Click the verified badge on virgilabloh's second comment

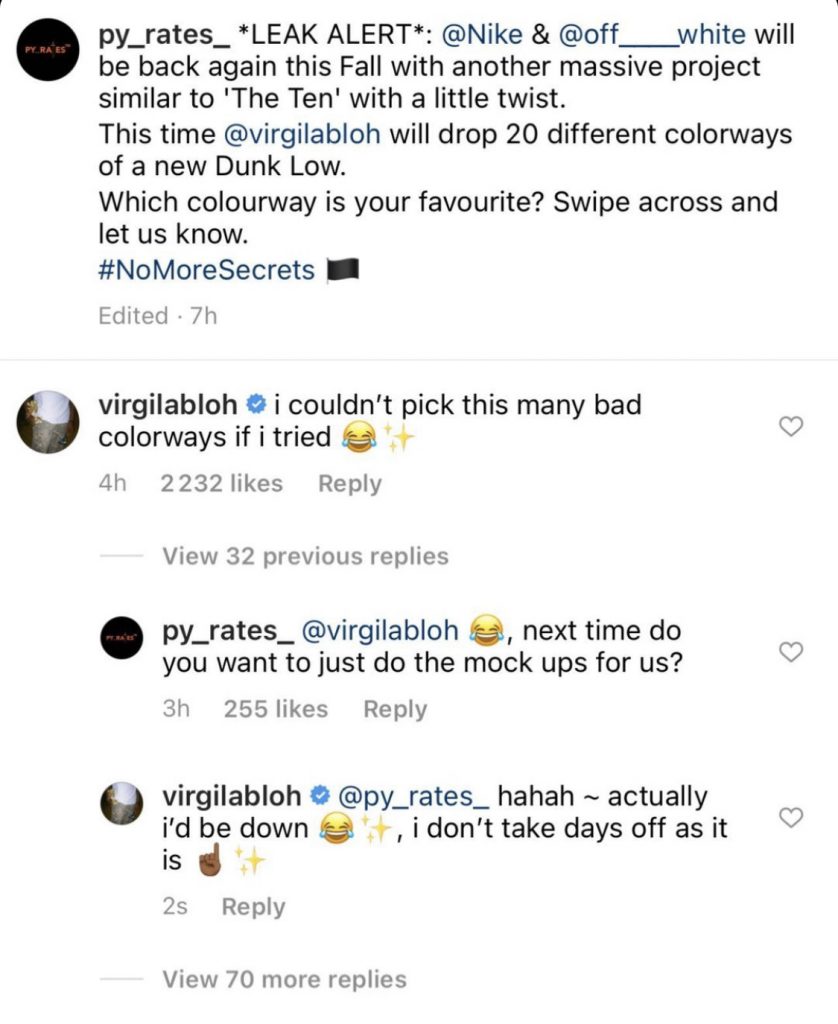[319, 796]
